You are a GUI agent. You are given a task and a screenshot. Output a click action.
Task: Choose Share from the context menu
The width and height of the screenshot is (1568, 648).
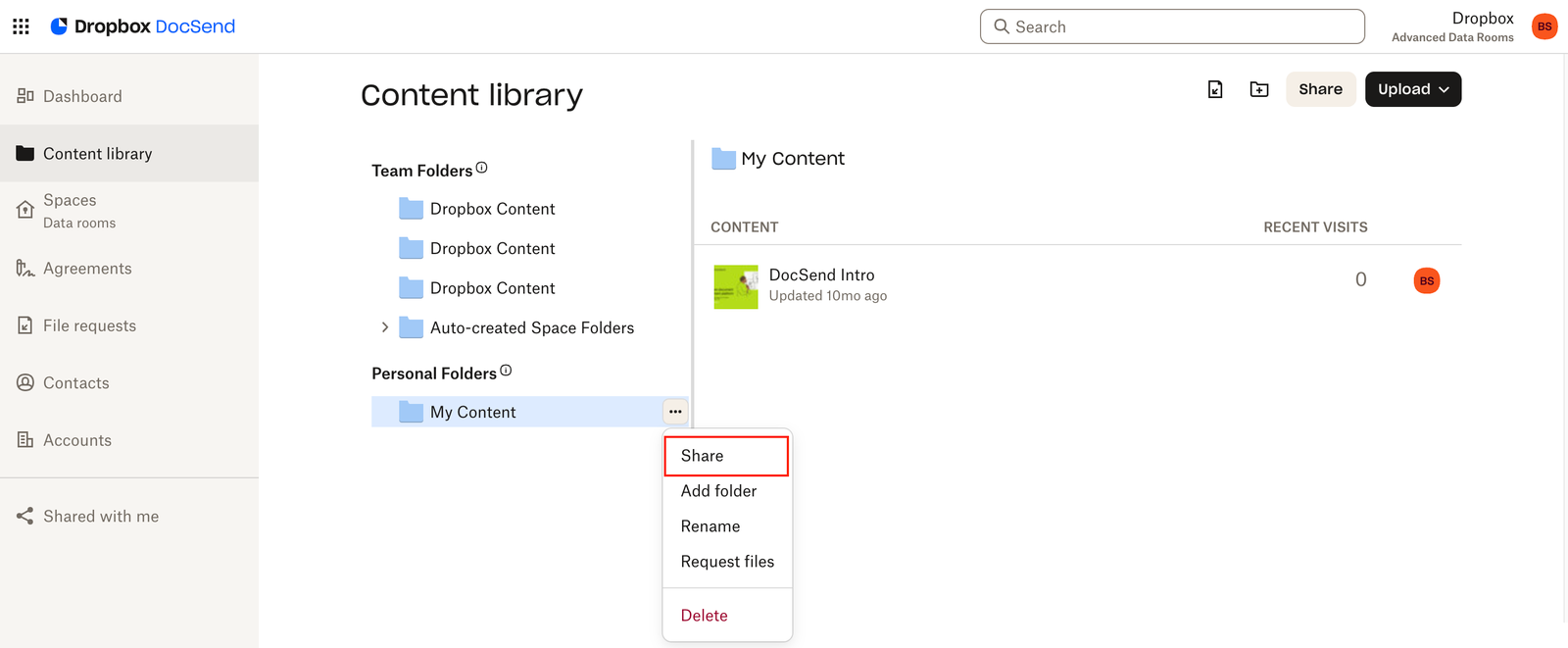[726, 456]
